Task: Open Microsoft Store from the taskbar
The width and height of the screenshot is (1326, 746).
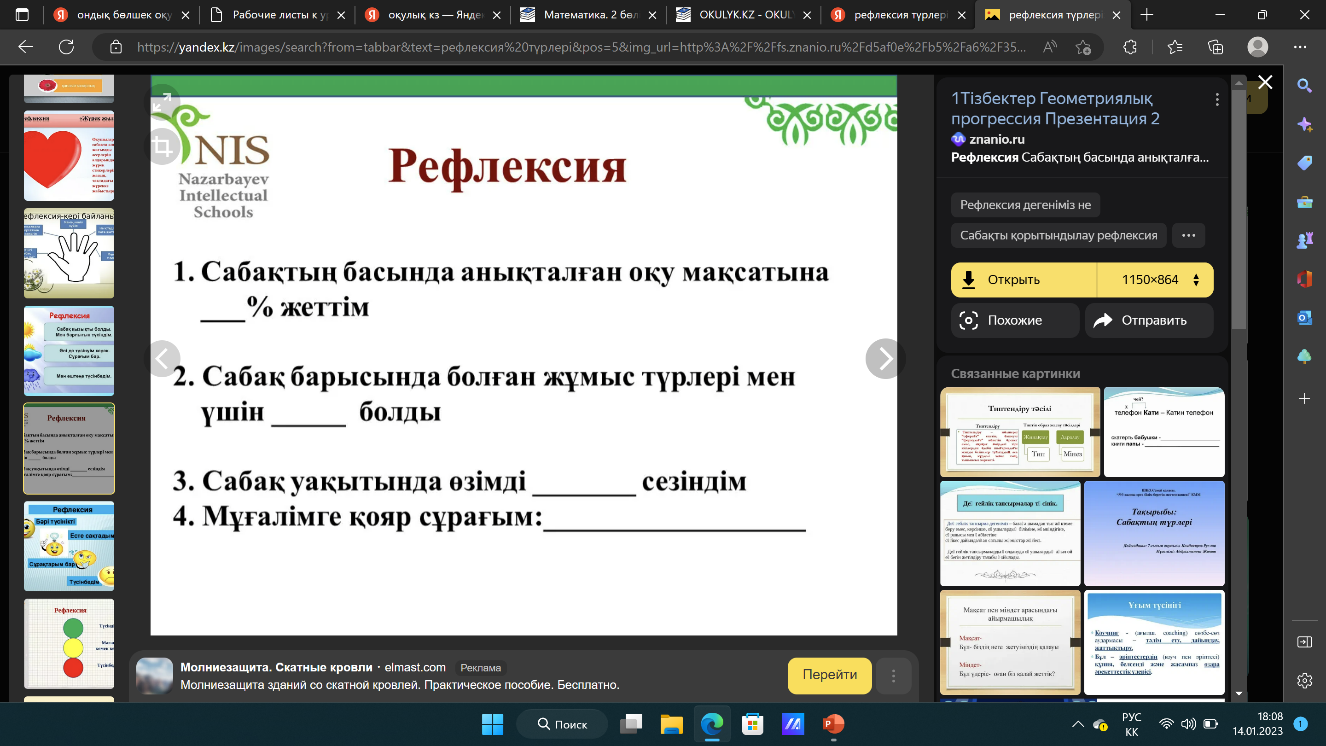Action: pos(751,724)
